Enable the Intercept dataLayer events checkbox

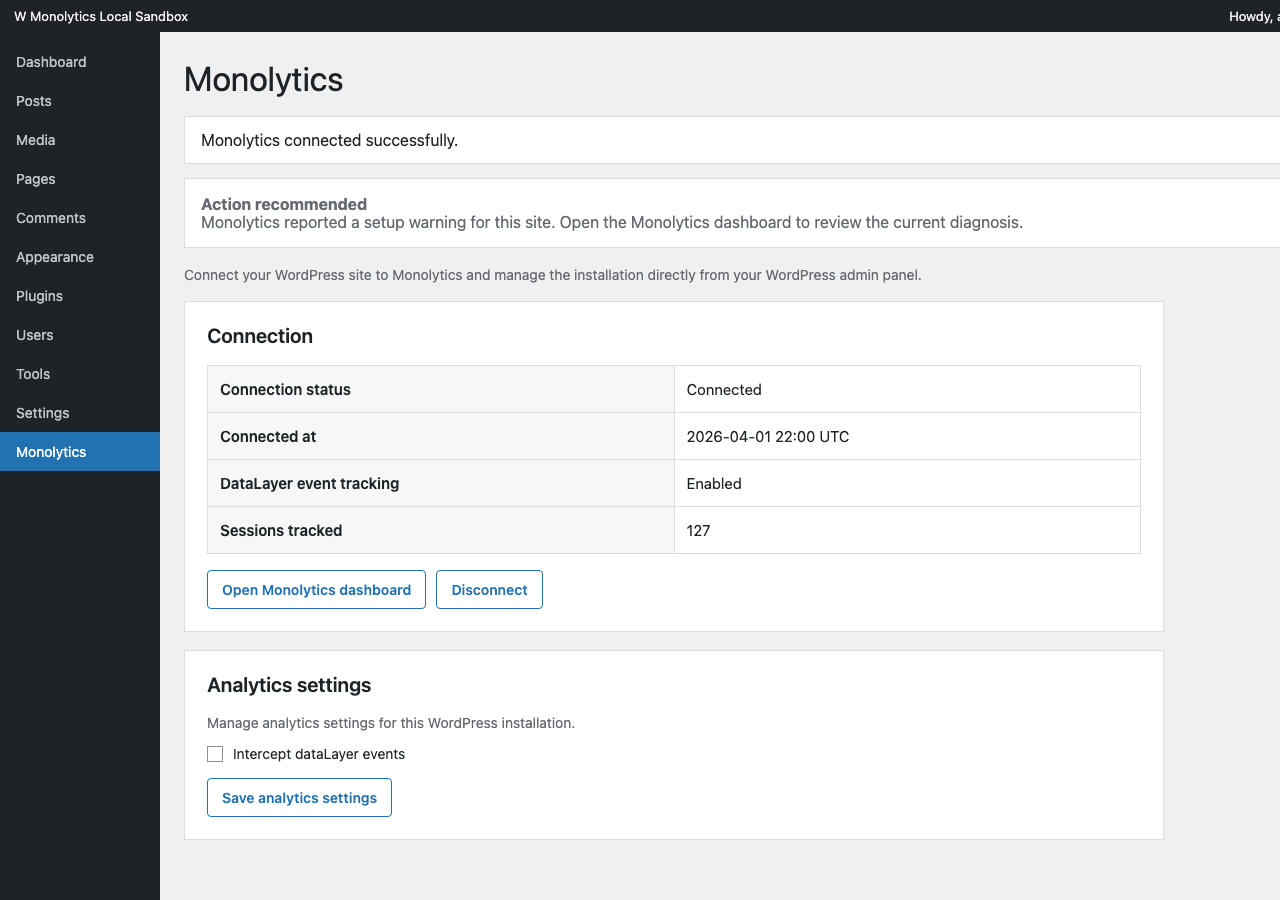[215, 753]
